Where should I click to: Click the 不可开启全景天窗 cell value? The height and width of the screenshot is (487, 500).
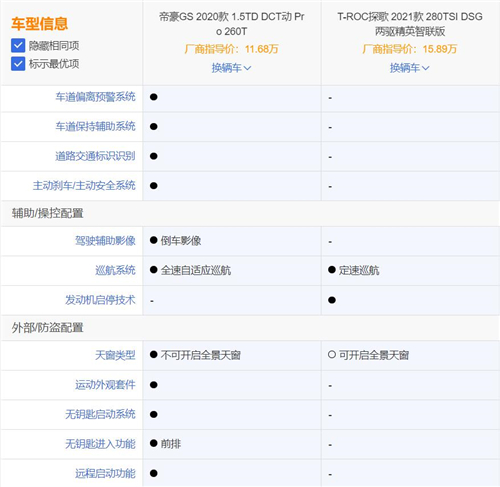[201, 355]
